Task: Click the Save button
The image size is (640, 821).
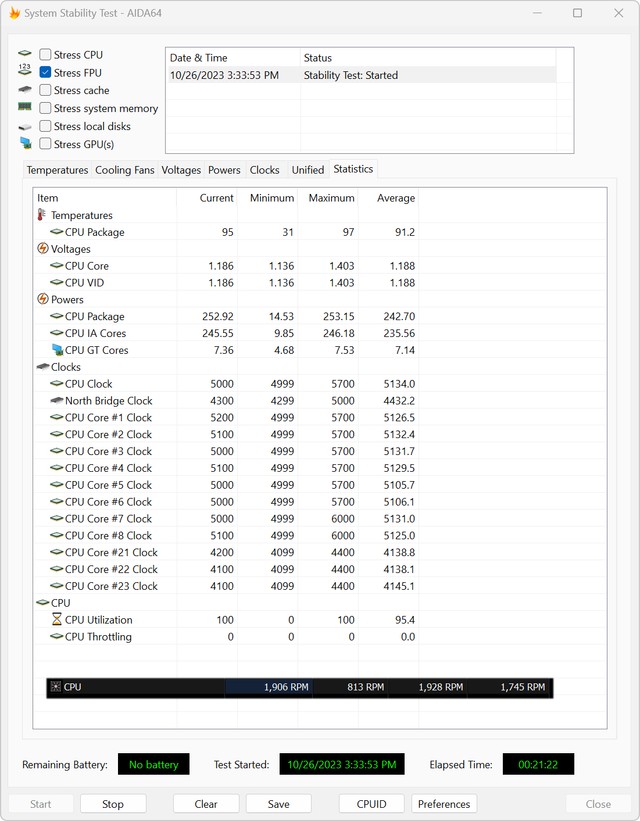Action: pos(279,804)
